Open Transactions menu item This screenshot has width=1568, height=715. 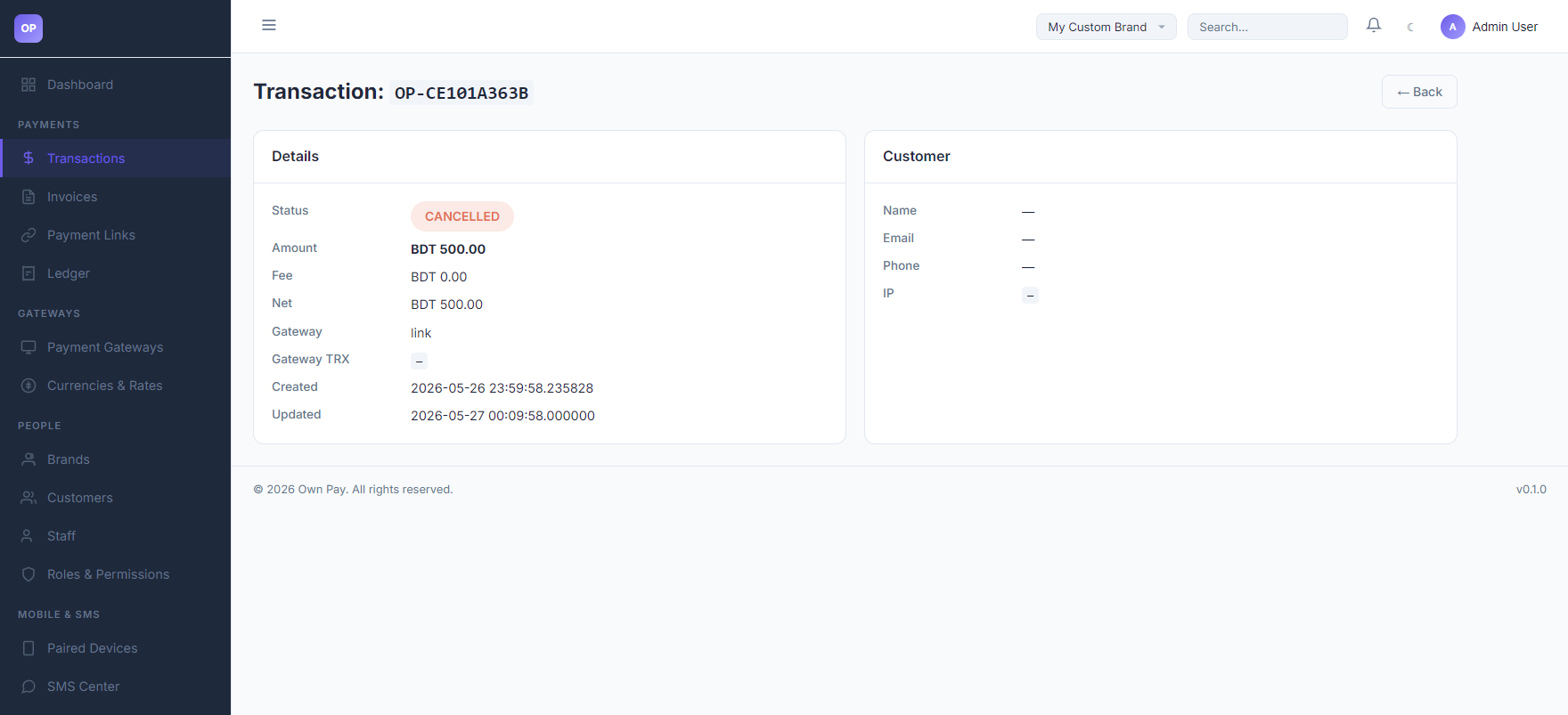tap(115, 158)
